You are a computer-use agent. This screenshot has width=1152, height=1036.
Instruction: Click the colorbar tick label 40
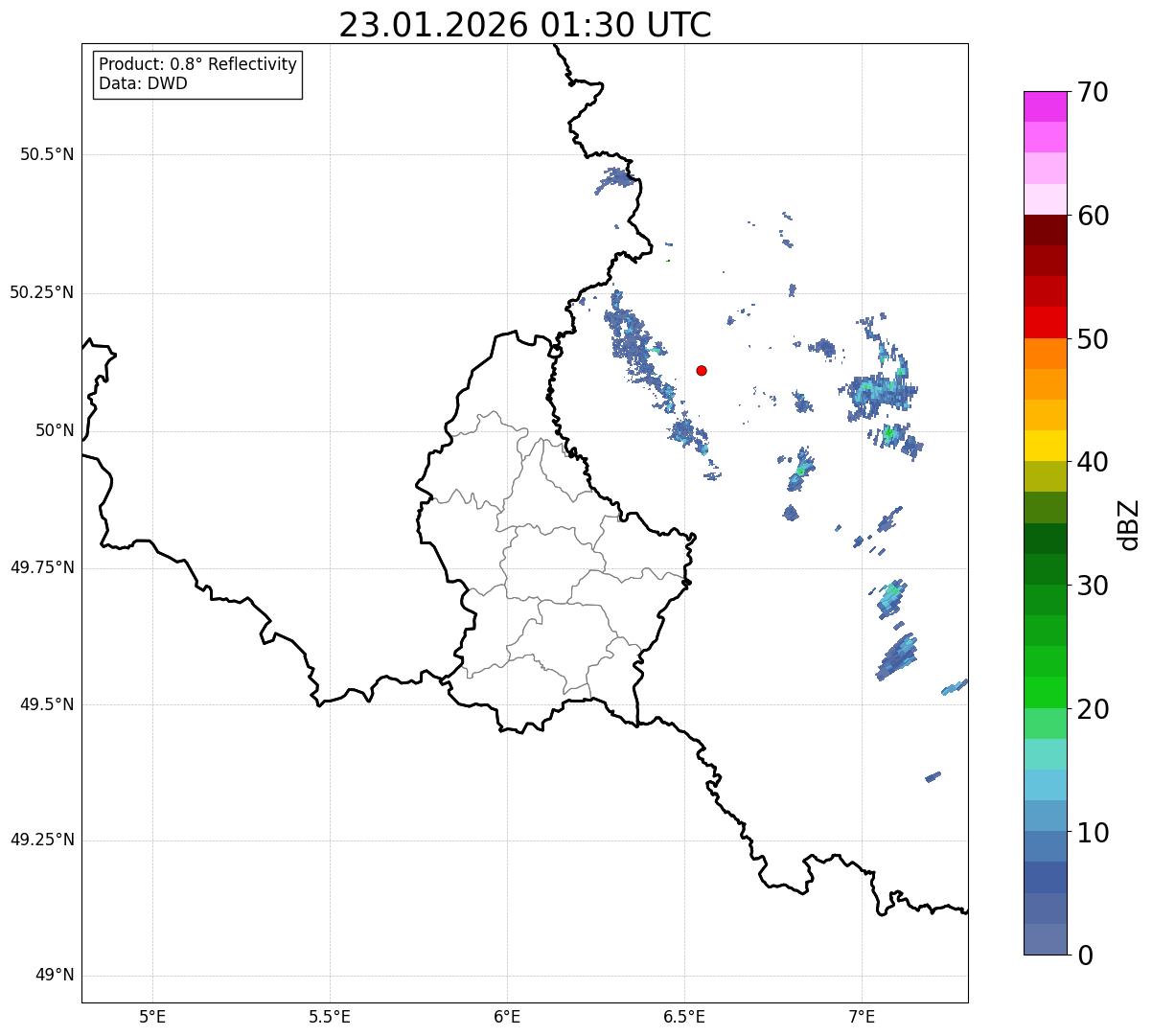click(x=1093, y=462)
